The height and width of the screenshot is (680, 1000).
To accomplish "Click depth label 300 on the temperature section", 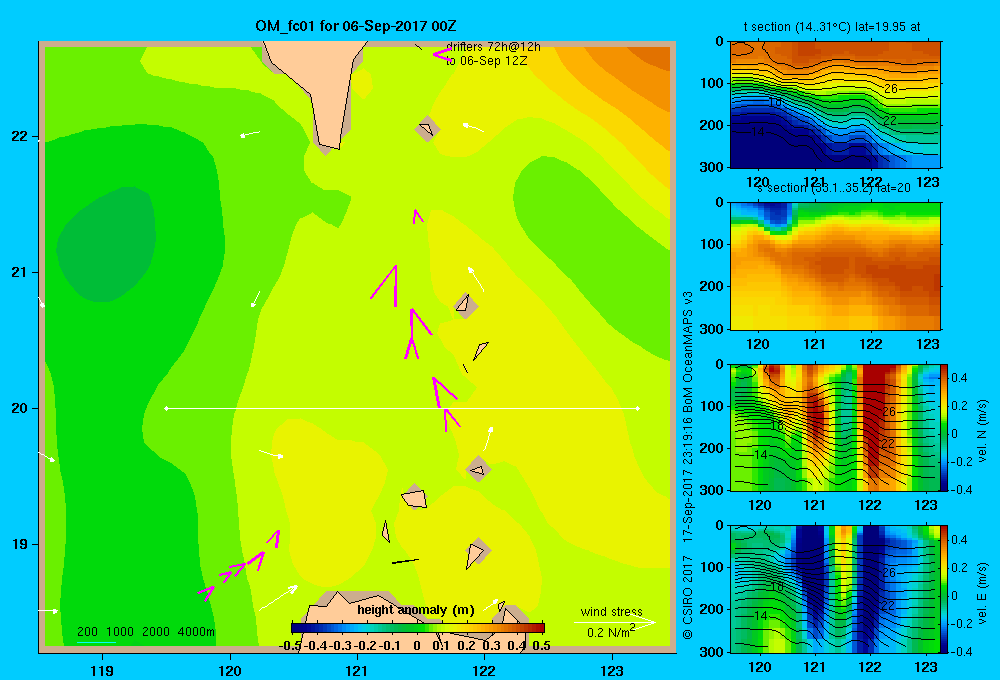I will tap(712, 167).
